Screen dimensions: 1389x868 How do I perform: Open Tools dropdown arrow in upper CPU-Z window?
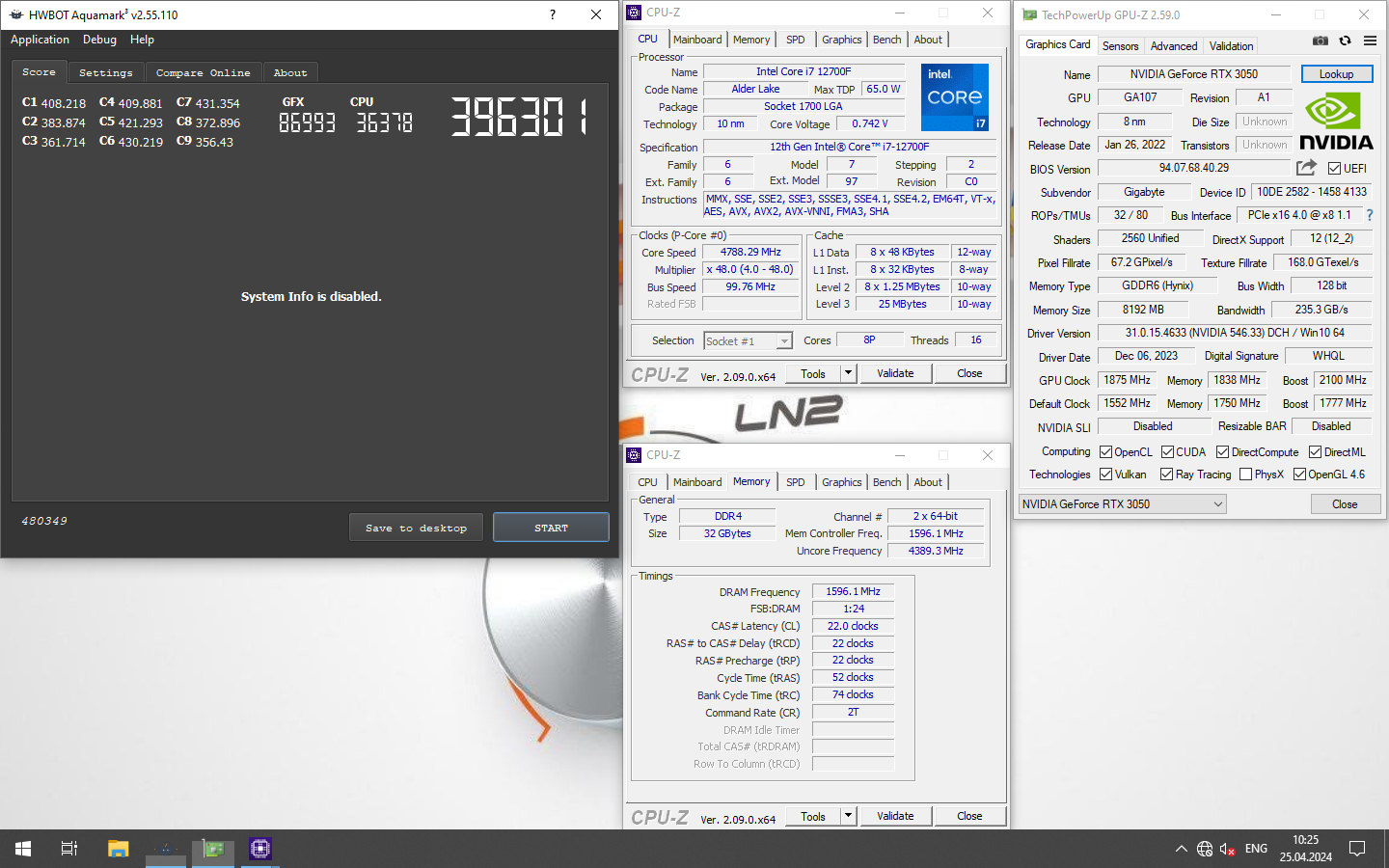pos(848,373)
